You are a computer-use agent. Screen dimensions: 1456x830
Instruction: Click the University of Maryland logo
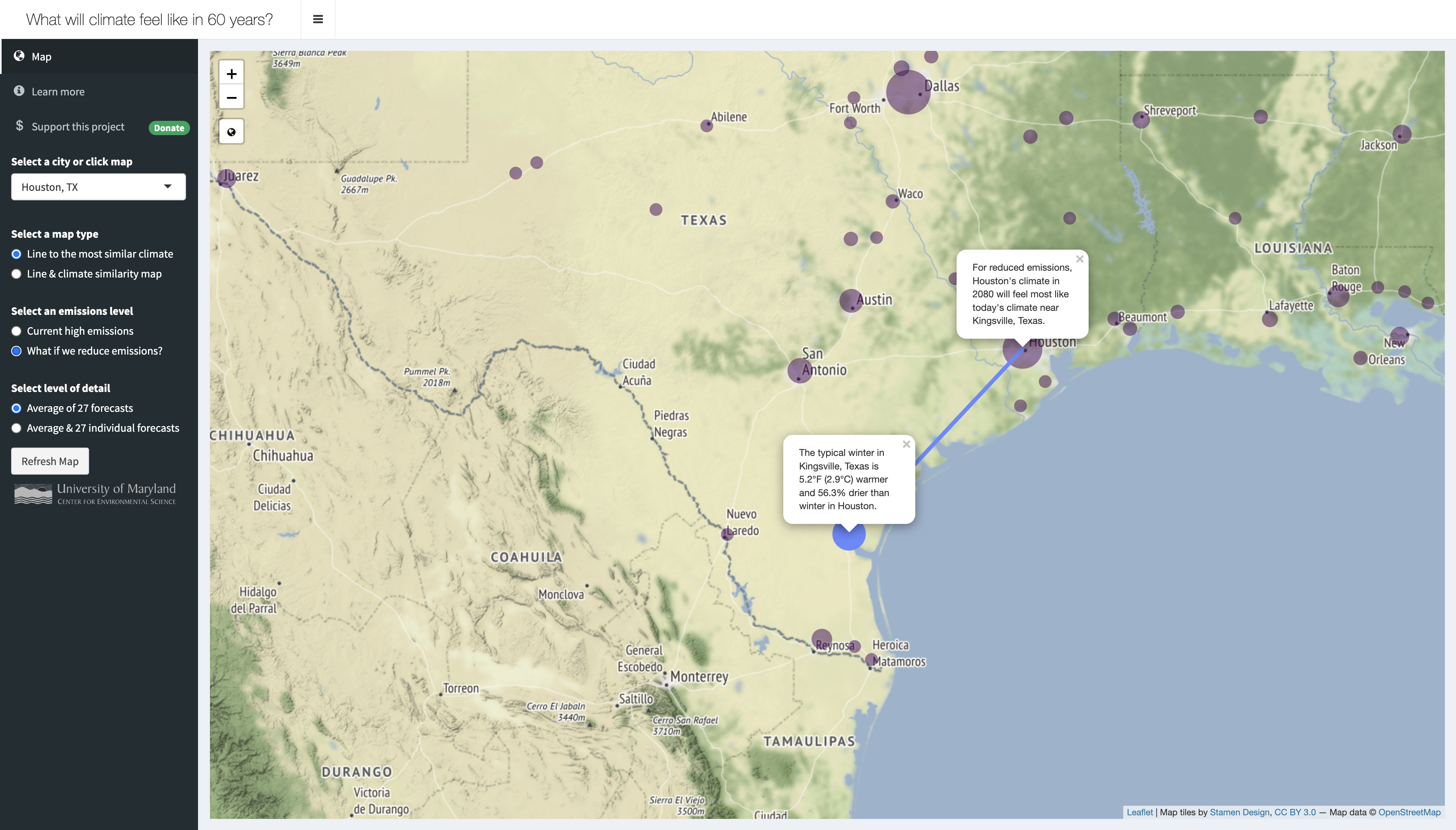tap(95, 494)
